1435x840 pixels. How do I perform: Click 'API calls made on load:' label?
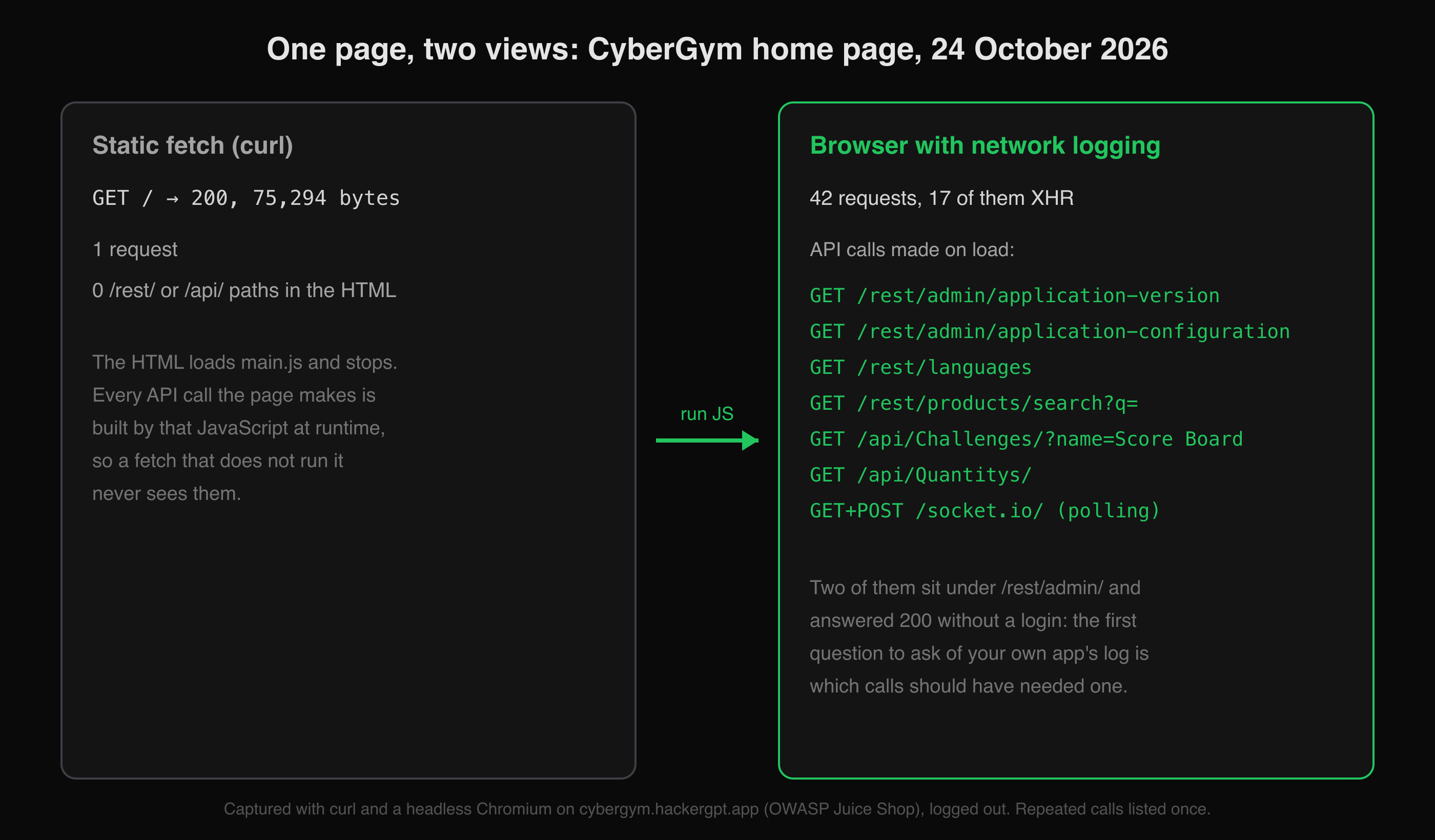tap(912, 249)
